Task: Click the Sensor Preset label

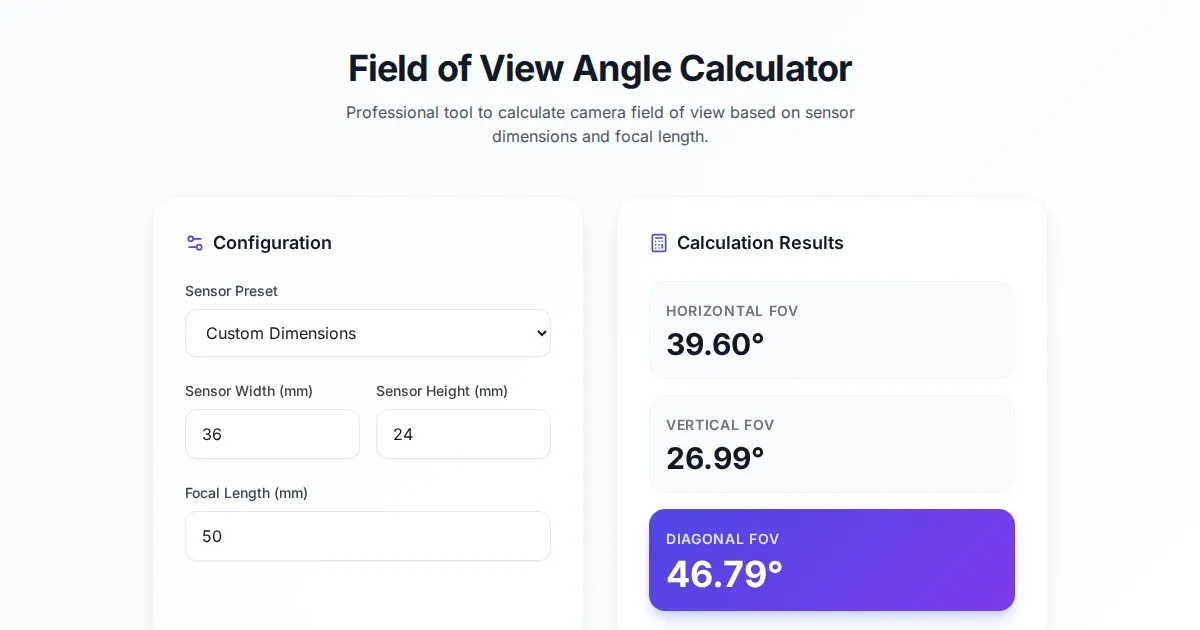Action: 231,291
